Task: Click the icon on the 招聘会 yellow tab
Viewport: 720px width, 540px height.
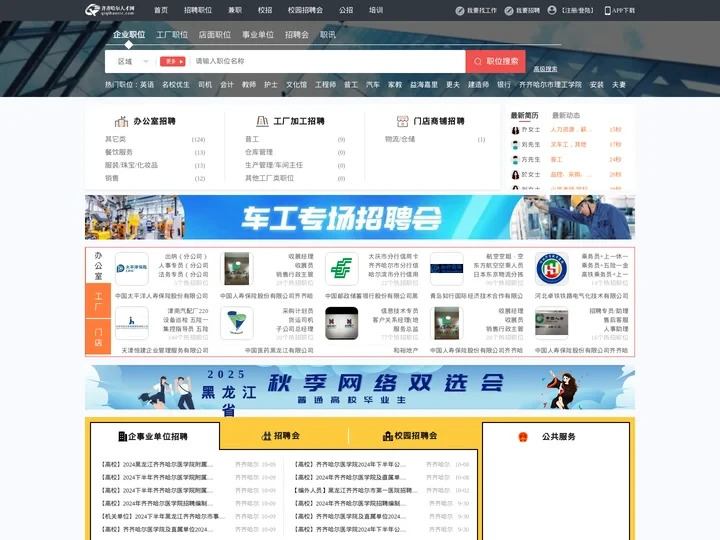Action: pyautogui.click(x=266, y=436)
